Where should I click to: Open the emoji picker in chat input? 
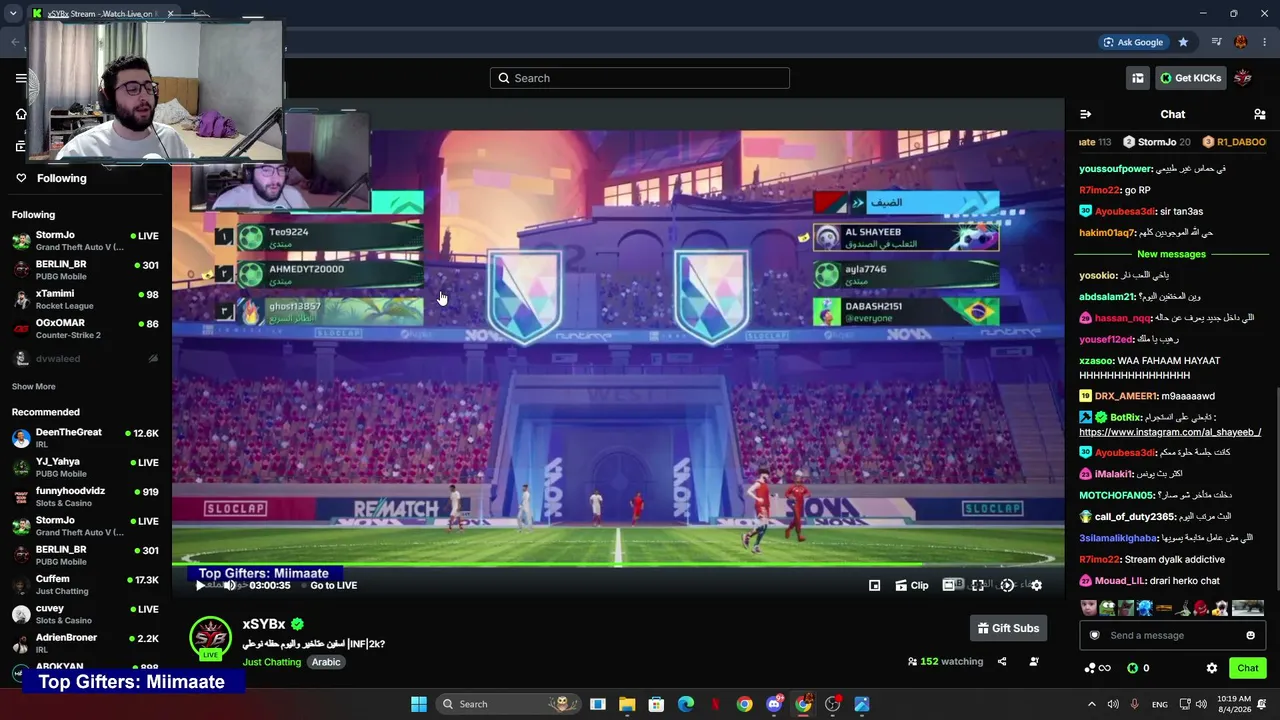[x=1250, y=636]
